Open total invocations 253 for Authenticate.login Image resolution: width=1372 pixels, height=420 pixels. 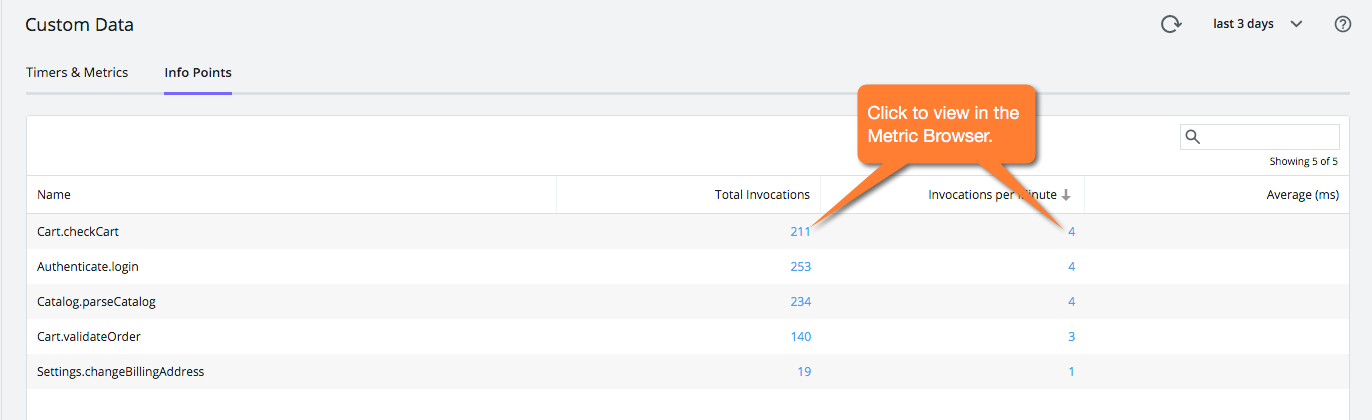click(x=799, y=266)
